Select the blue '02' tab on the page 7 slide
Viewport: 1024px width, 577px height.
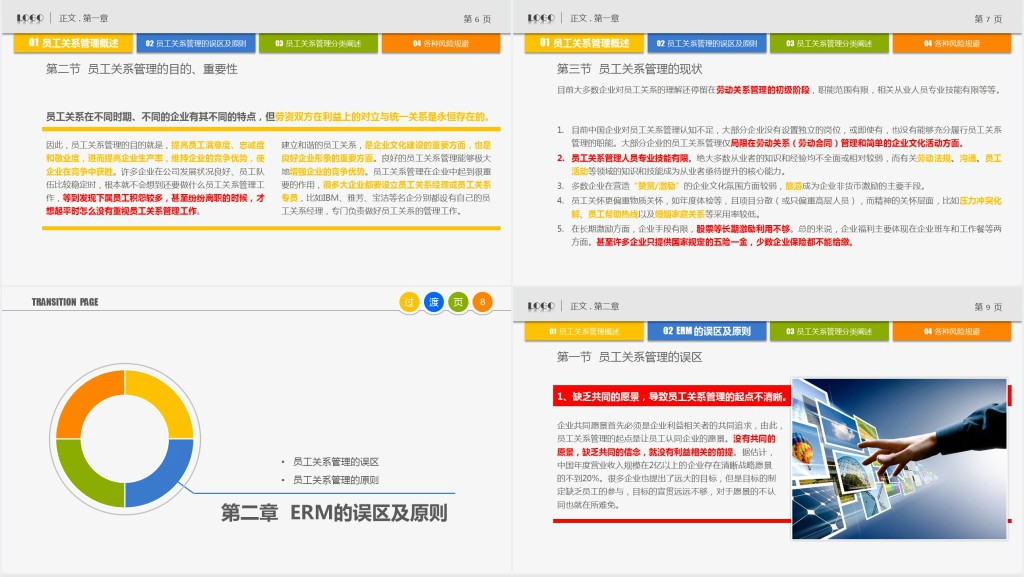[x=707, y=44]
